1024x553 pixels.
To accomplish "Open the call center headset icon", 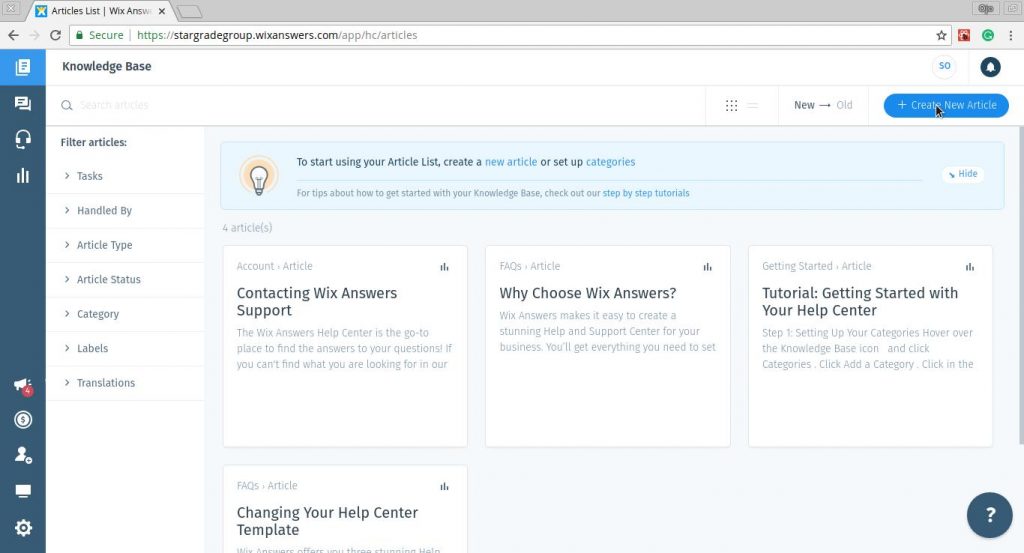I will 23,139.
